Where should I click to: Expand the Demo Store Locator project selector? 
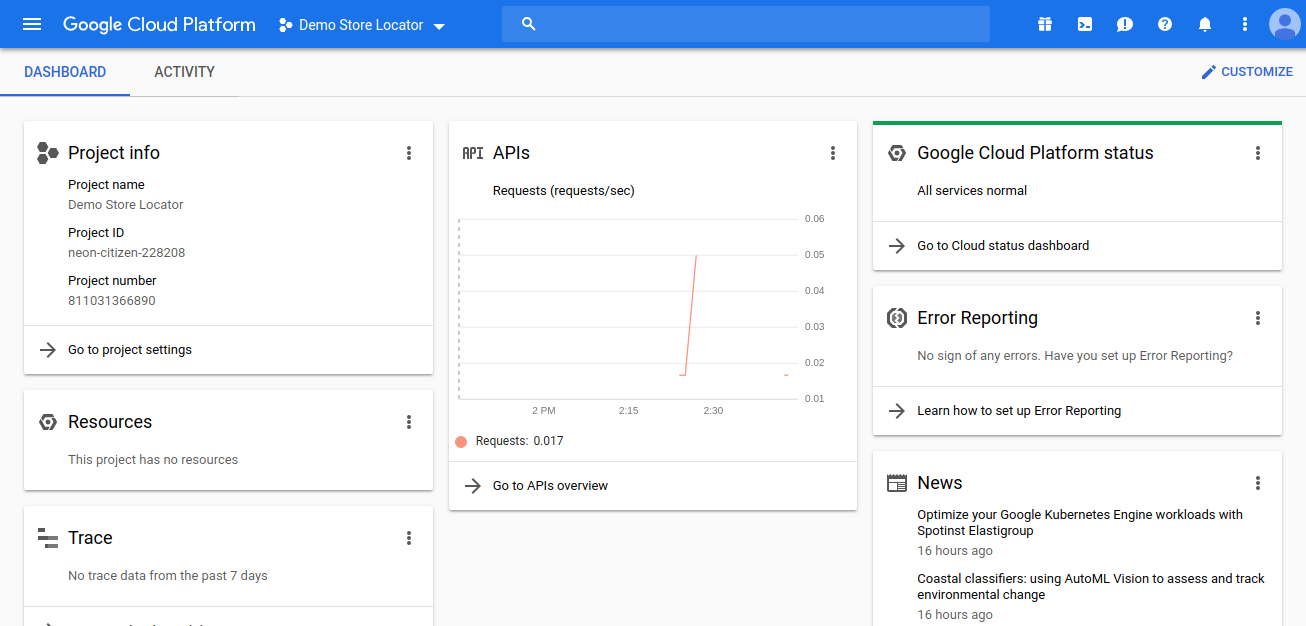362,25
